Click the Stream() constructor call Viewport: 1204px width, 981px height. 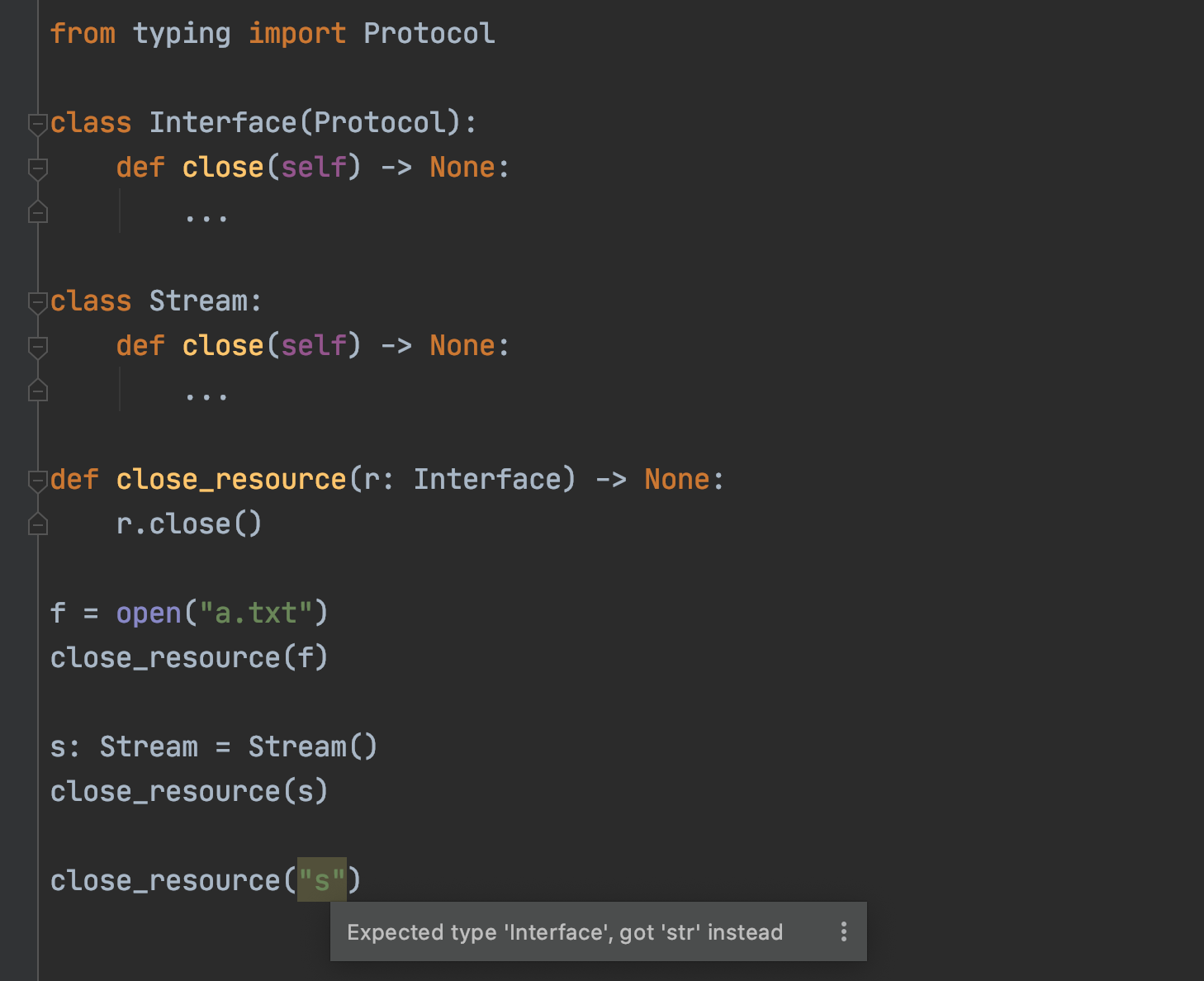pos(312,747)
